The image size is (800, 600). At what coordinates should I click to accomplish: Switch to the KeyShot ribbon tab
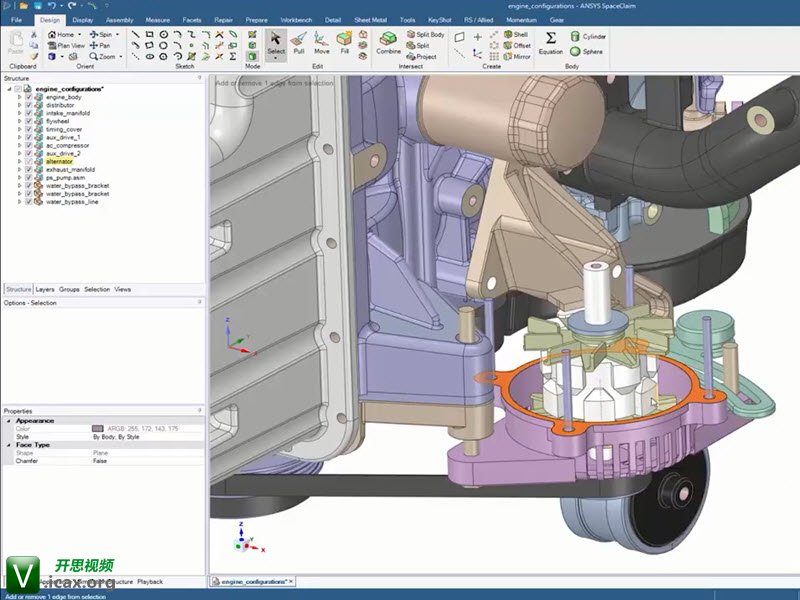[440, 20]
